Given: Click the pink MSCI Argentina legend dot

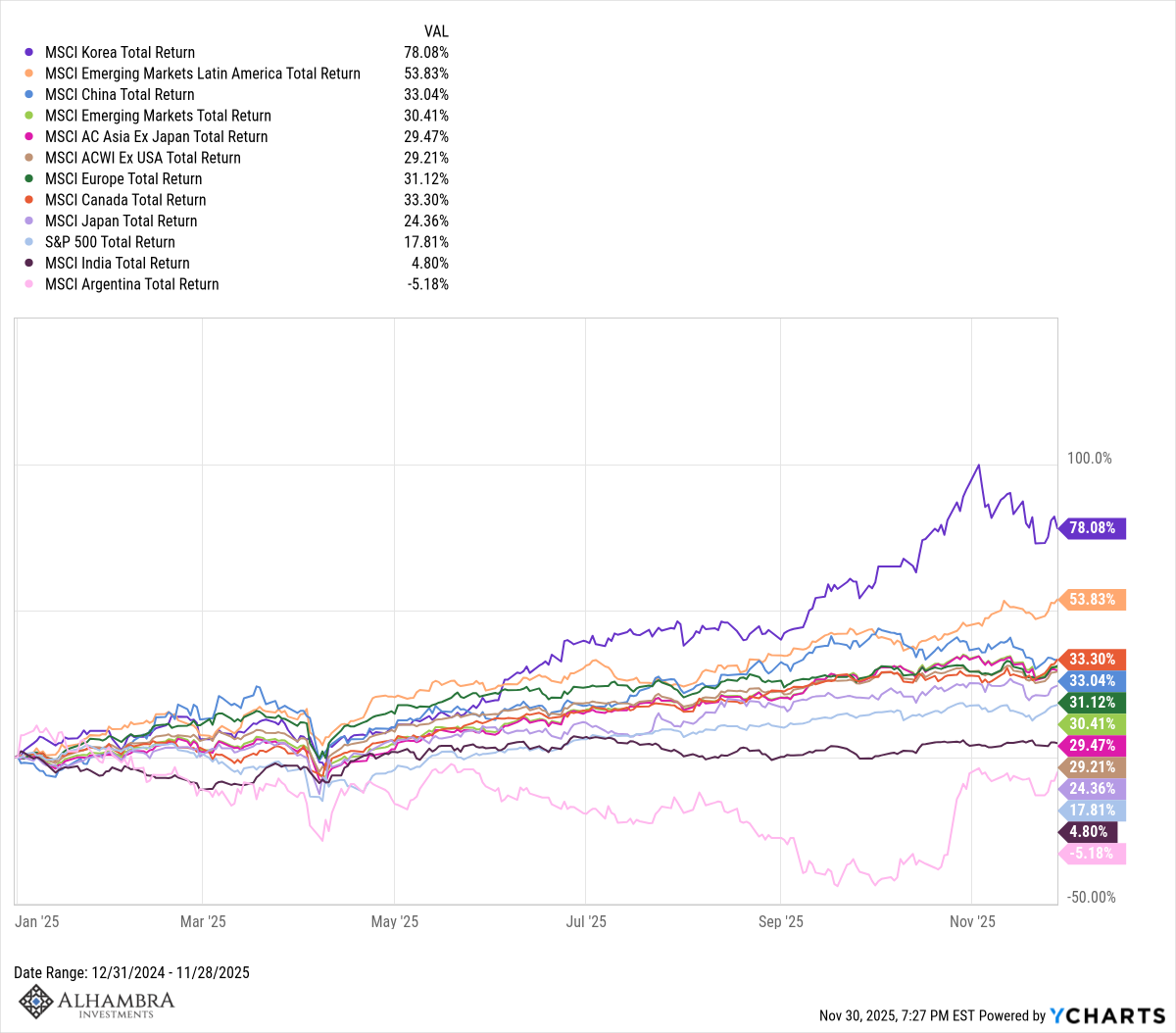Looking at the screenshot, I should pyautogui.click(x=30, y=284).
